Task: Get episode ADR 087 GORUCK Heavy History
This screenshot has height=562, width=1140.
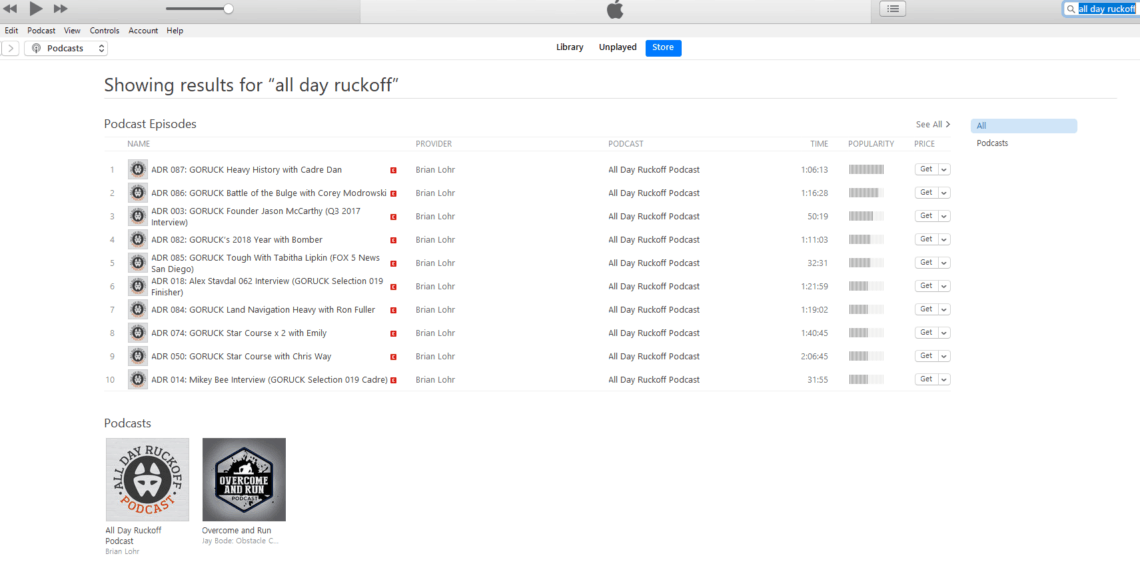Action: point(926,169)
